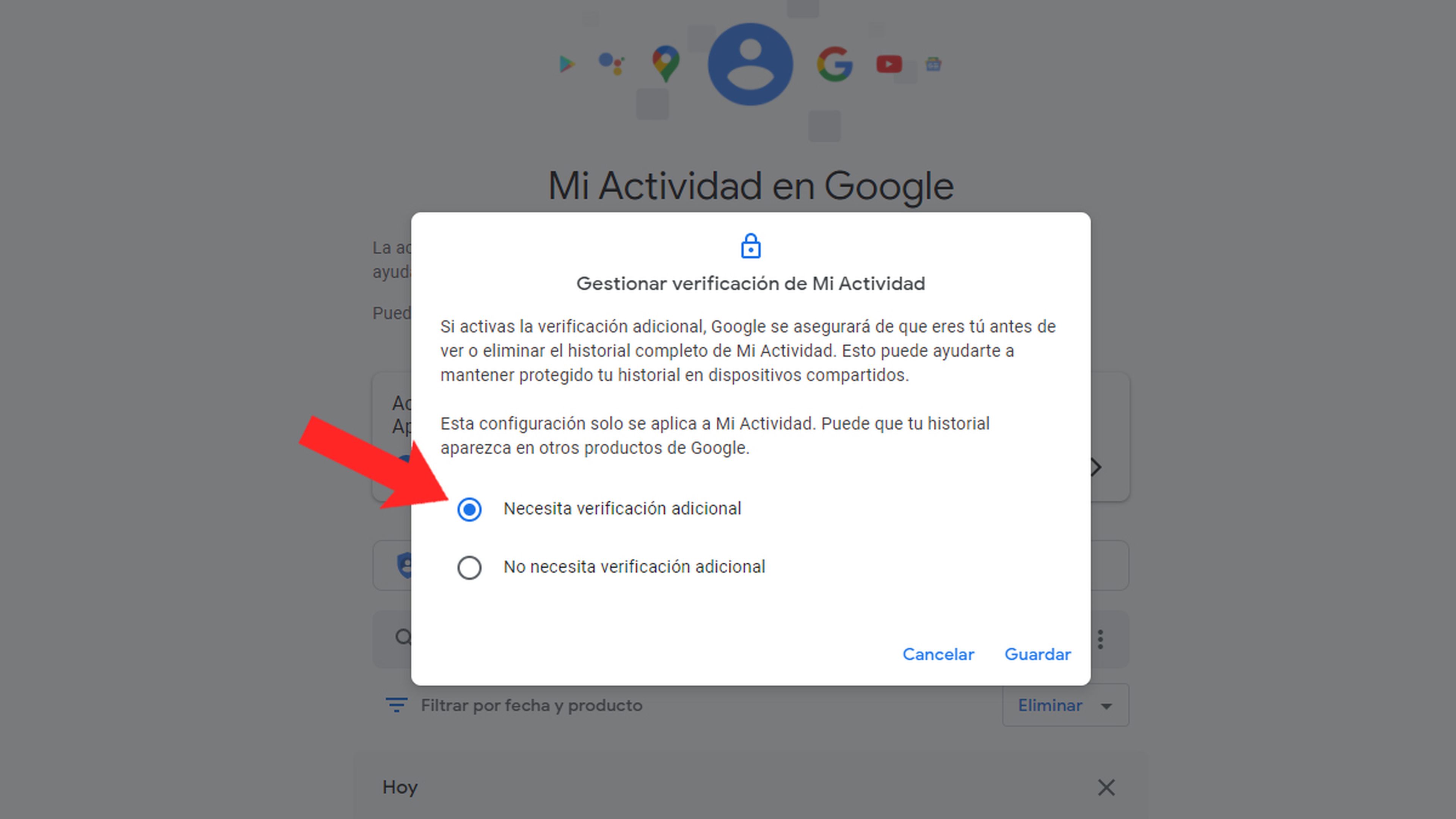Open Google Assistant
The width and height of the screenshot is (1456, 819).
pos(611,63)
